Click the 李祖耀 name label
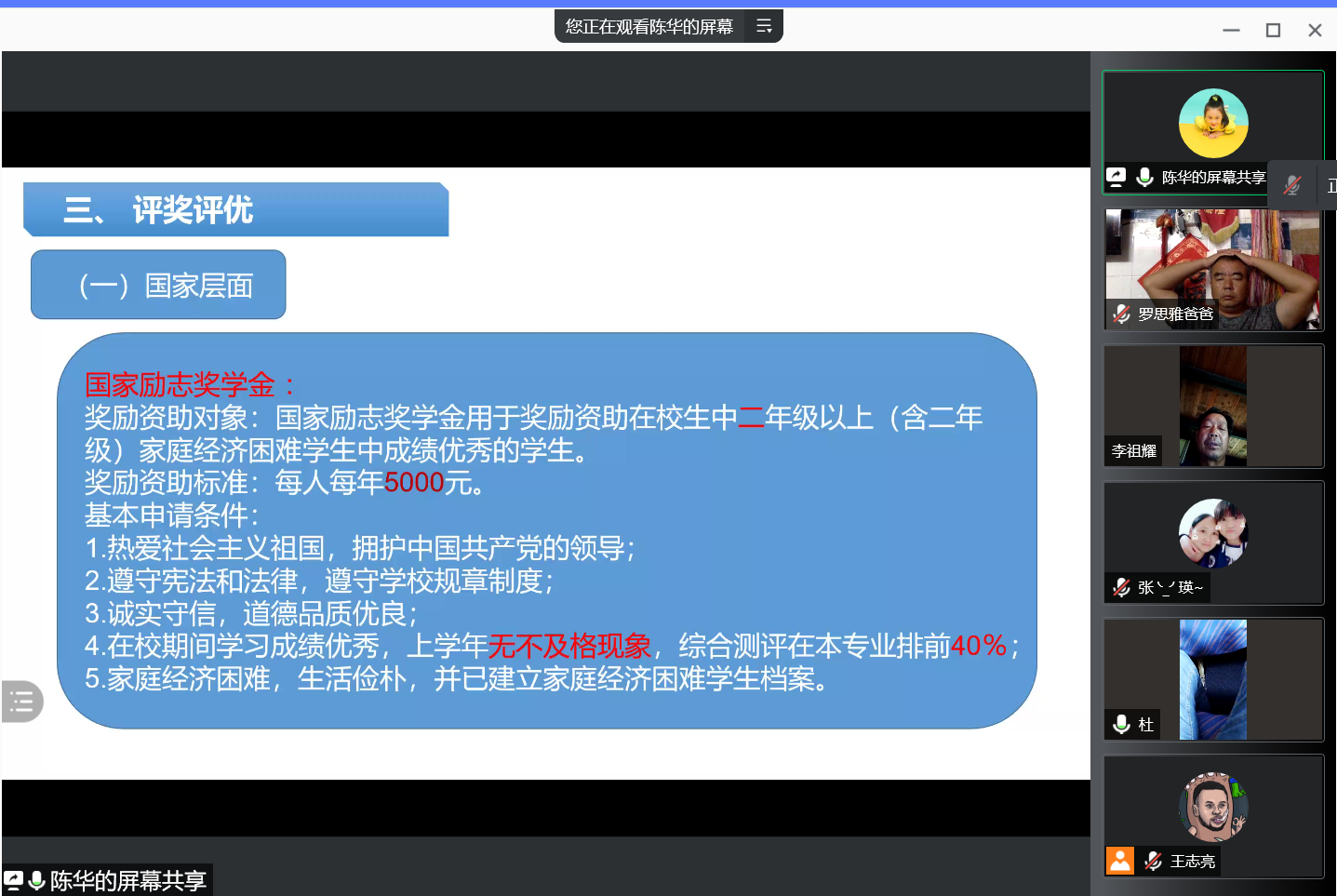The image size is (1337, 896). 1133,451
